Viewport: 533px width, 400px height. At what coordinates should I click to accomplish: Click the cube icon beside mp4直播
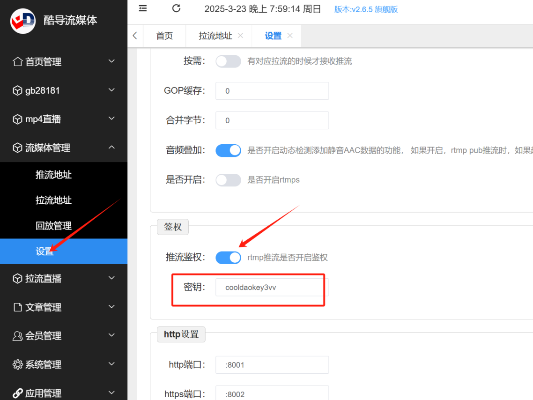click(17, 119)
